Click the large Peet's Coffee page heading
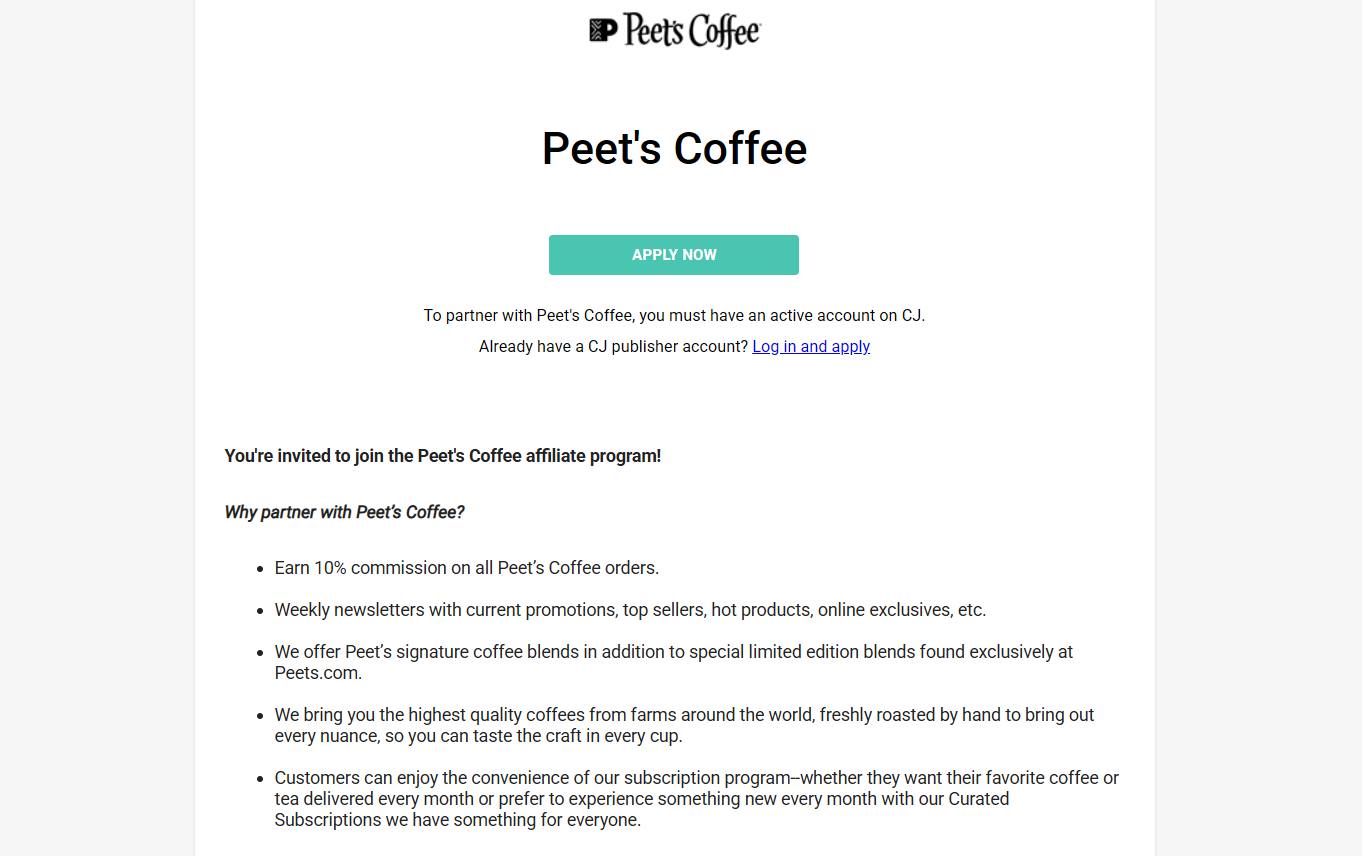 click(674, 148)
